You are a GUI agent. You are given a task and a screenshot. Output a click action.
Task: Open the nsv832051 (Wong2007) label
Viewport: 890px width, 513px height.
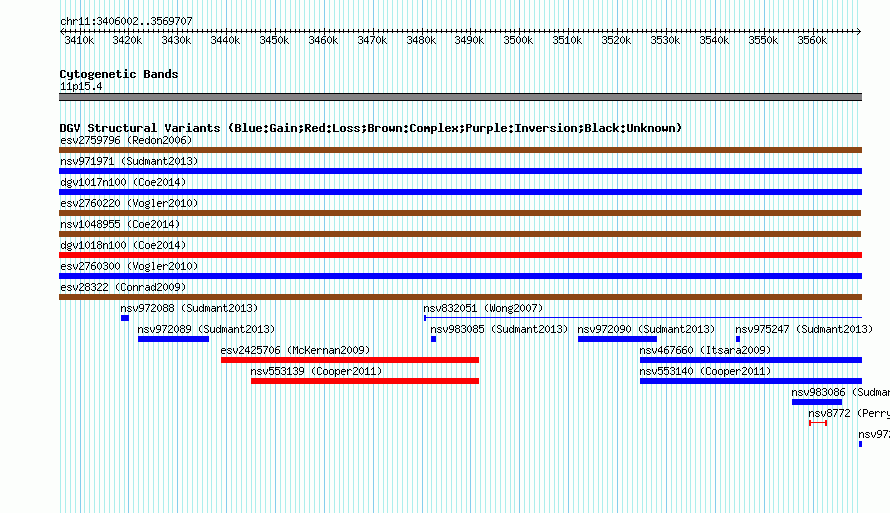pyautogui.click(x=483, y=308)
